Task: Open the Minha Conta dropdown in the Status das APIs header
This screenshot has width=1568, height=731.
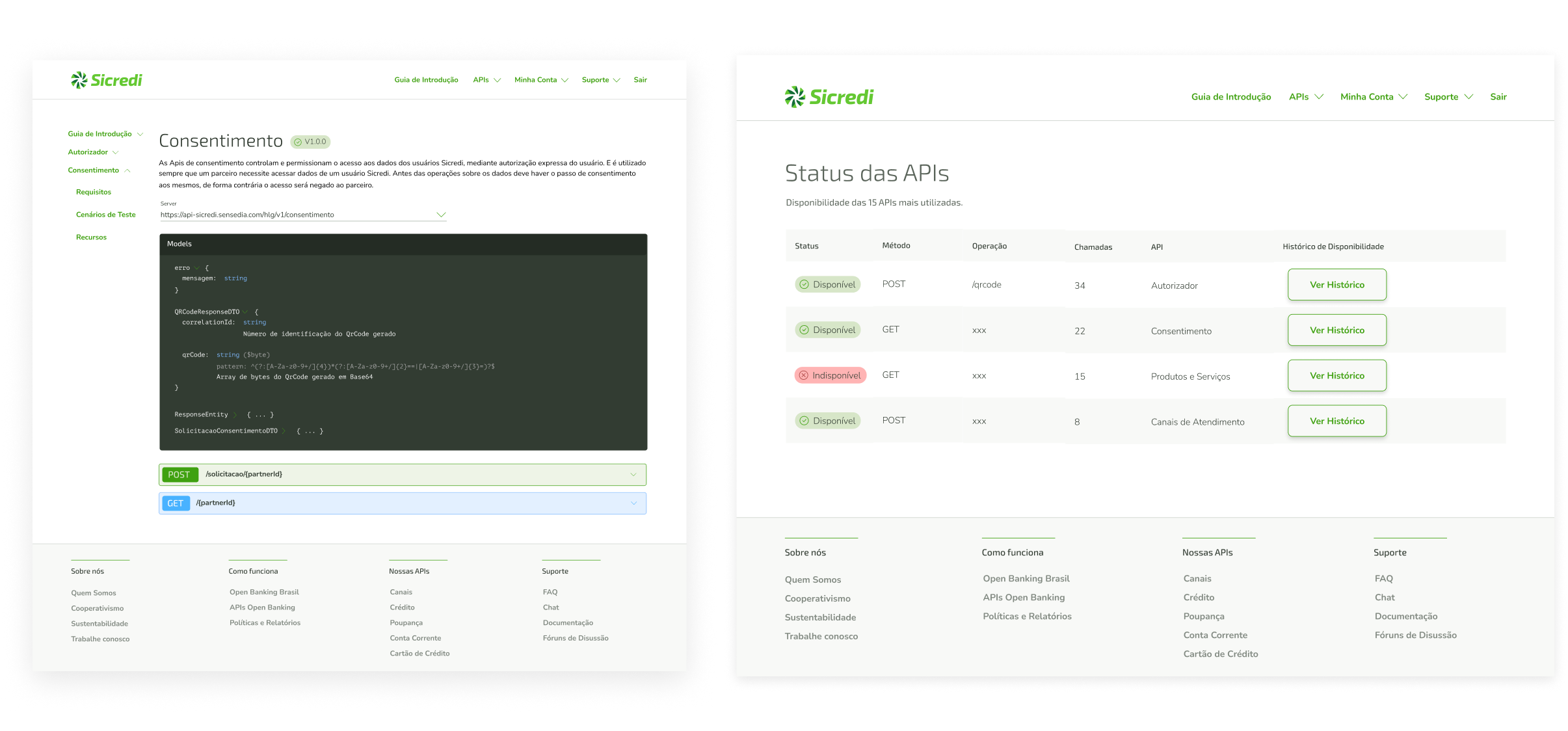Action: tap(1374, 97)
